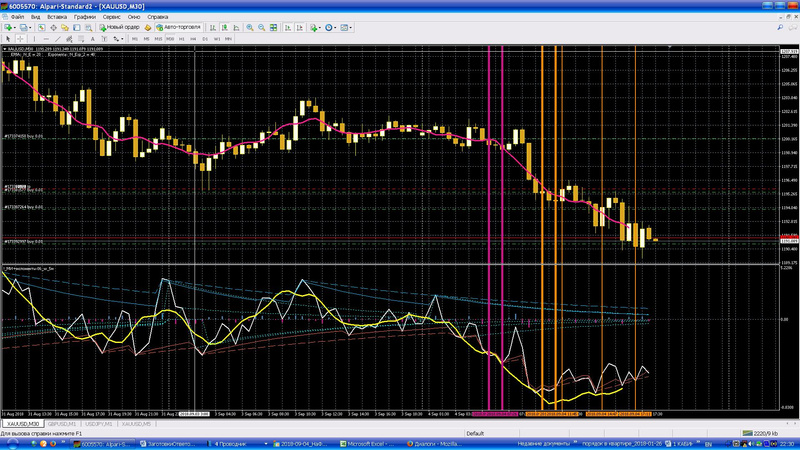The height and width of the screenshot is (450, 800).
Task: Expand the new chart dropdown arrow
Action: tap(17, 28)
